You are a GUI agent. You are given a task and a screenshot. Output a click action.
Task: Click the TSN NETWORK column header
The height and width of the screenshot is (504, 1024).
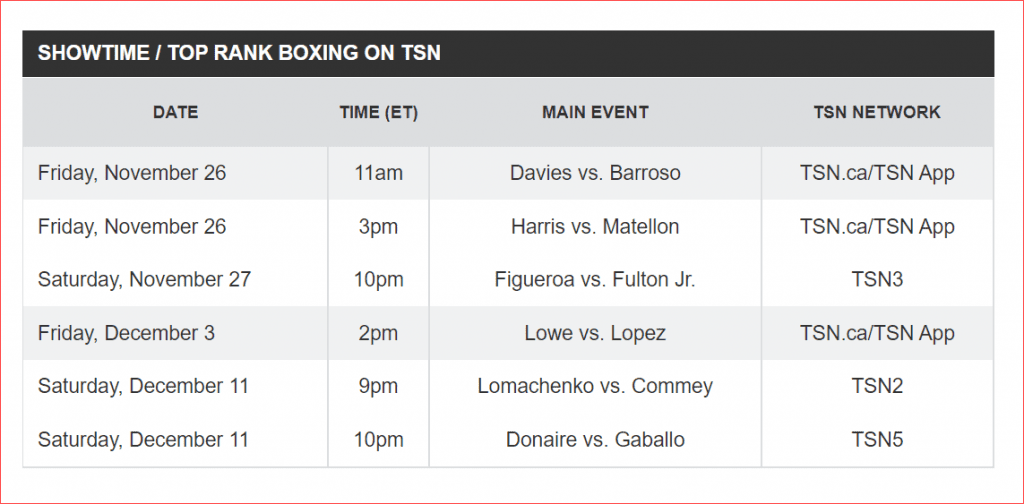point(877,112)
